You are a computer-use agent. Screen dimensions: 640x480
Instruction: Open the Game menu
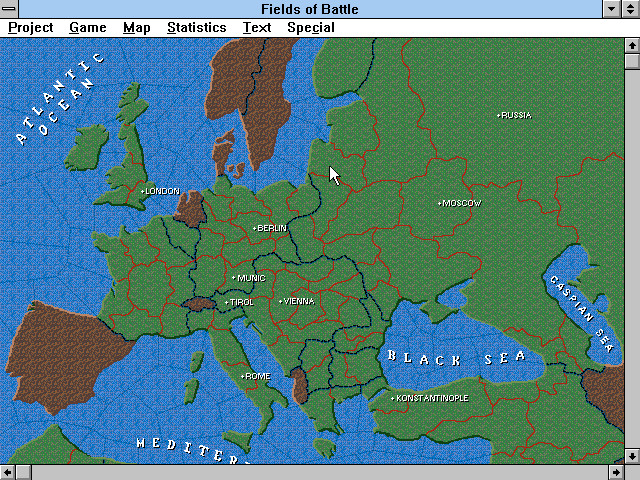(88, 28)
